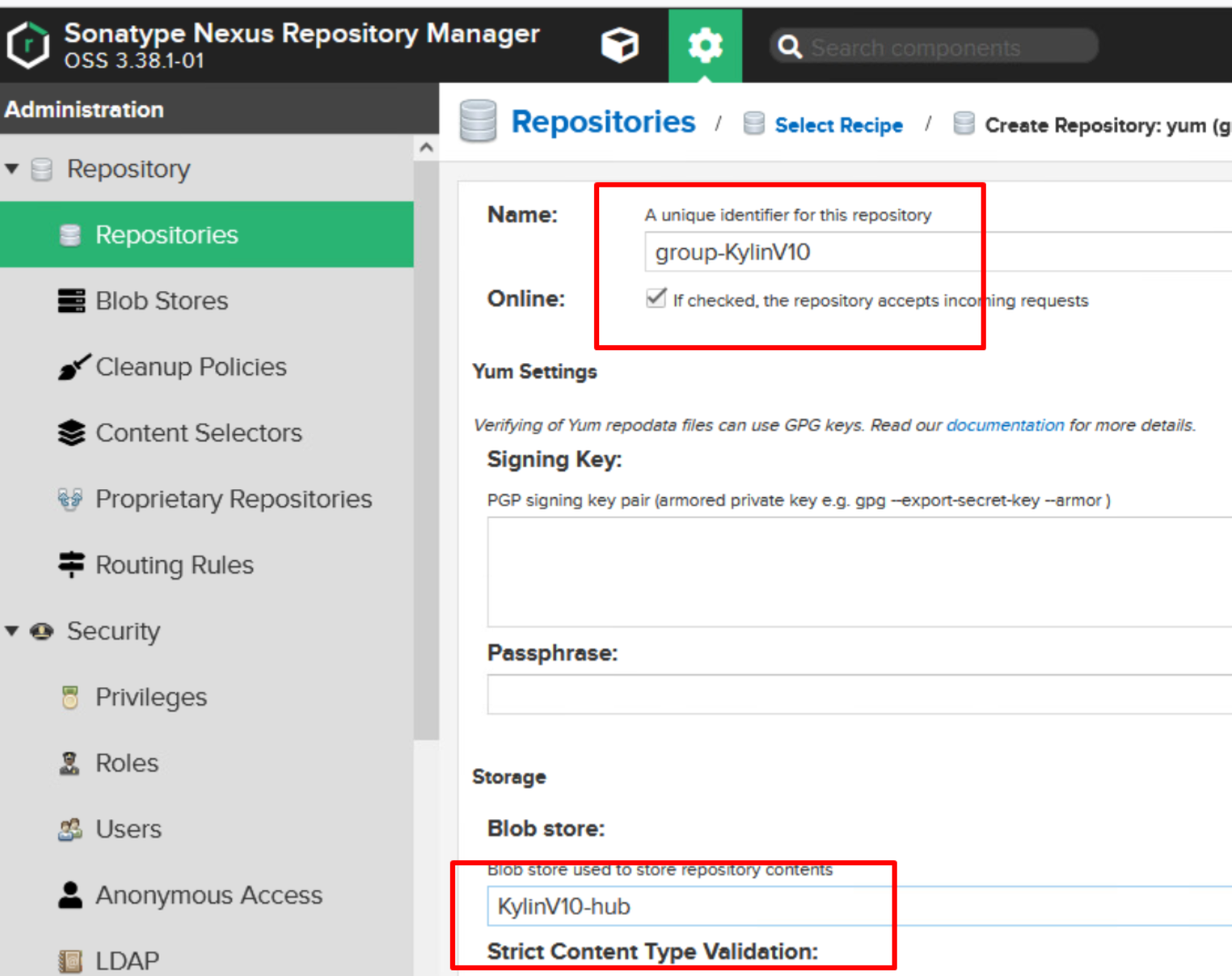This screenshot has height=976, width=1232.
Task: Click the Sonatype Nexus Repository Manager title
Action: 302,33
